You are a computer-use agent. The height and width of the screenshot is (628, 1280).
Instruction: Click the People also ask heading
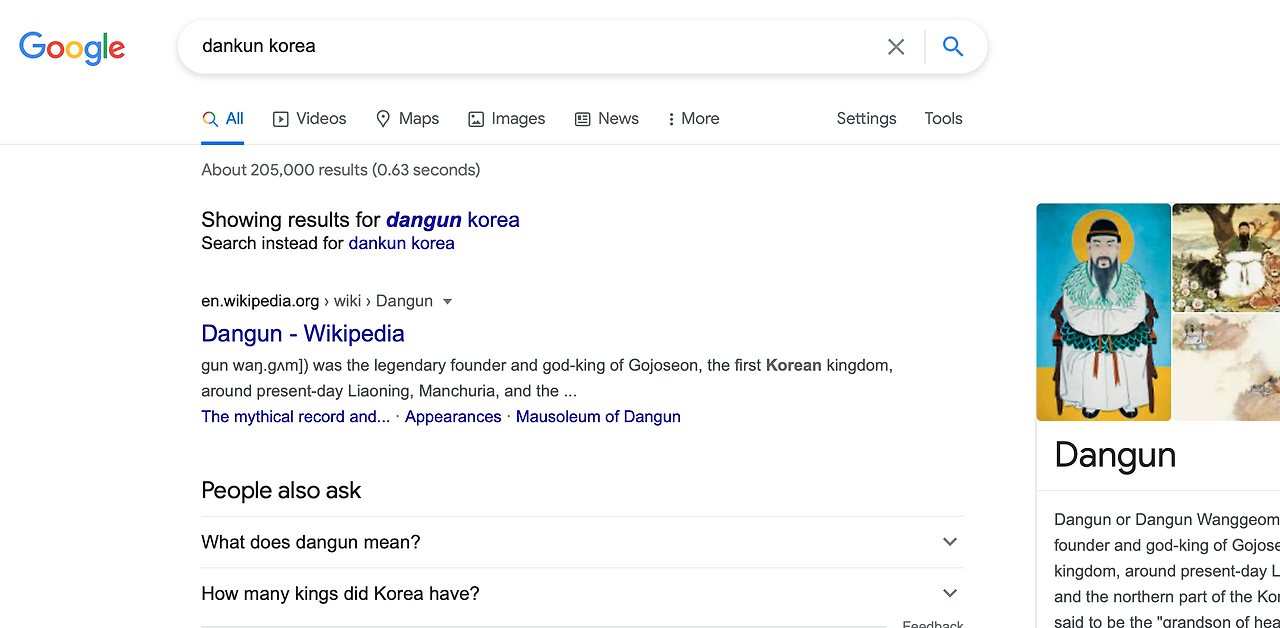click(x=281, y=490)
